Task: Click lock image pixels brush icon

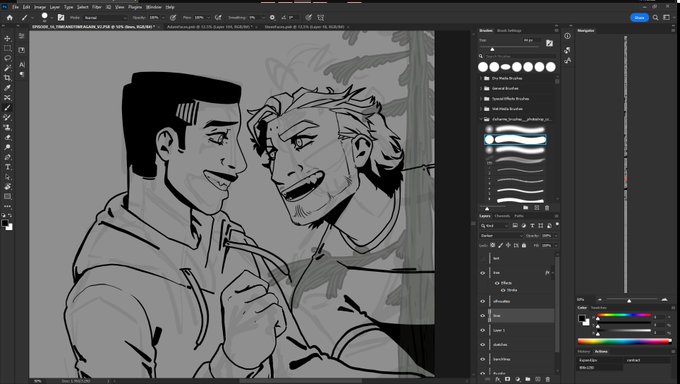Action: click(x=500, y=246)
